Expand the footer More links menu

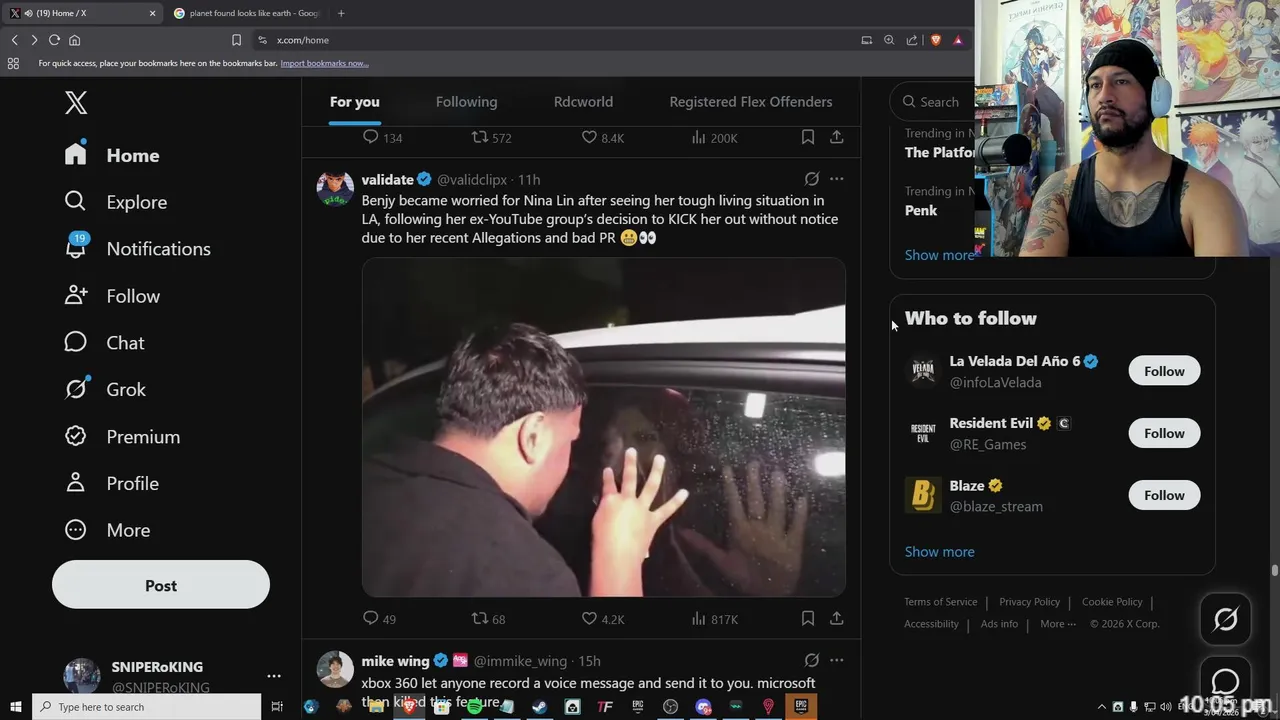pyautogui.click(x=1057, y=624)
